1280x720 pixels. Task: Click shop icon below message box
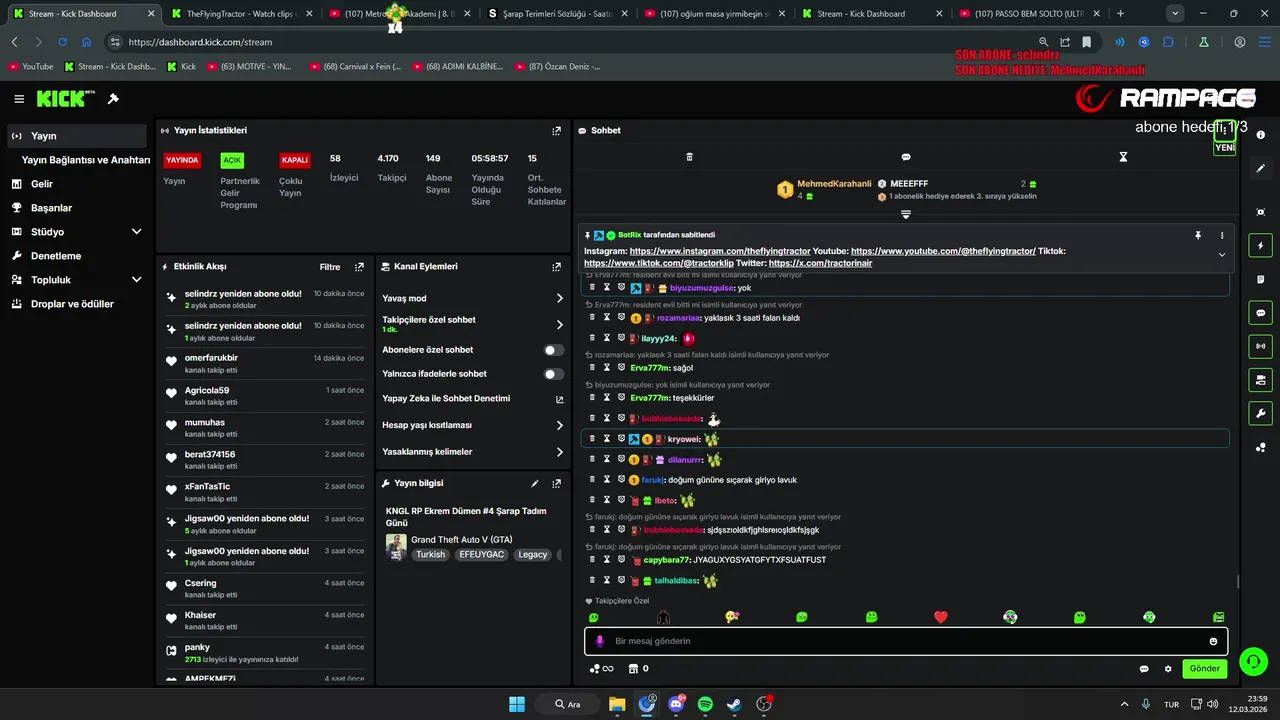coord(632,669)
